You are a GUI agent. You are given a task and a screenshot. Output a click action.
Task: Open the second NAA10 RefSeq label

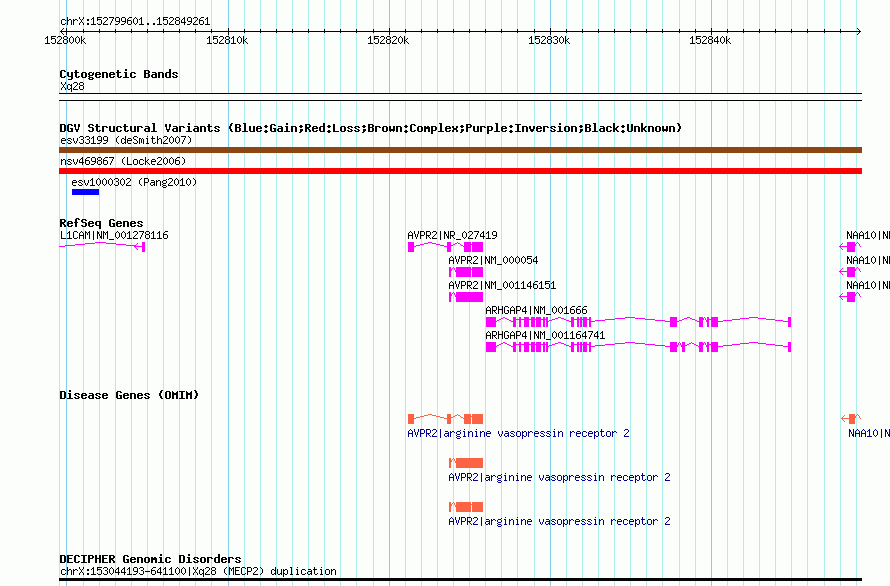(x=868, y=260)
